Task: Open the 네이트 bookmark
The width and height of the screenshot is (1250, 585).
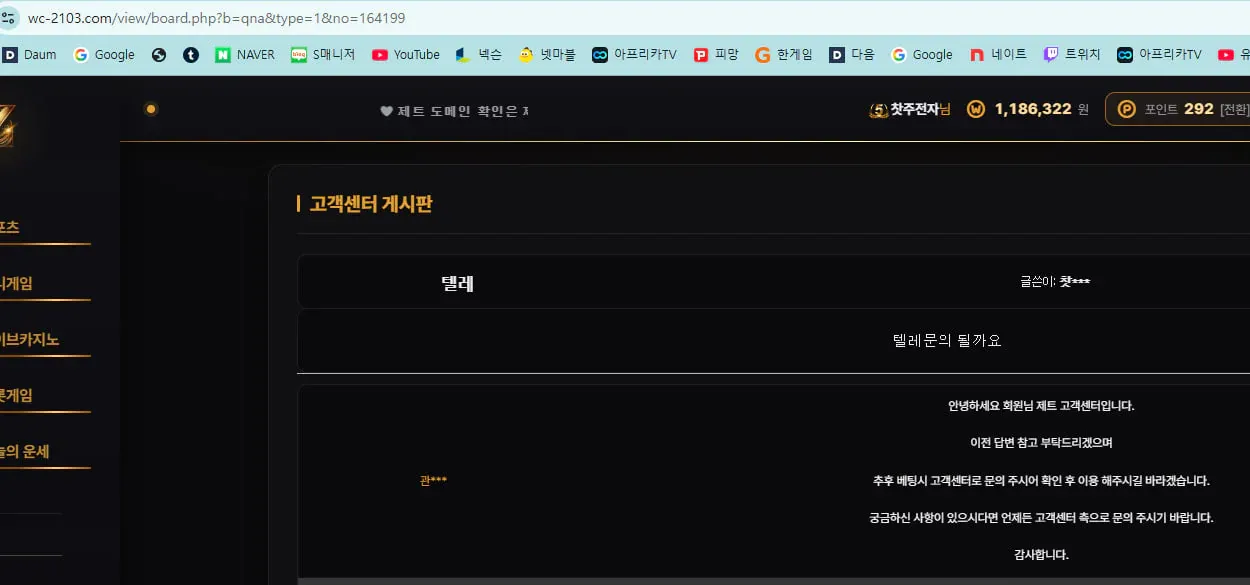Action: pos(998,55)
